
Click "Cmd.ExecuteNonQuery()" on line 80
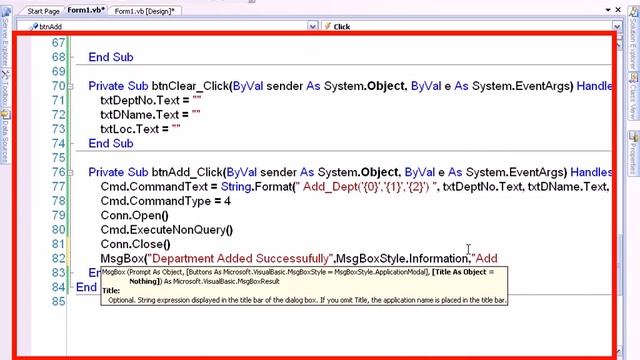click(x=167, y=230)
